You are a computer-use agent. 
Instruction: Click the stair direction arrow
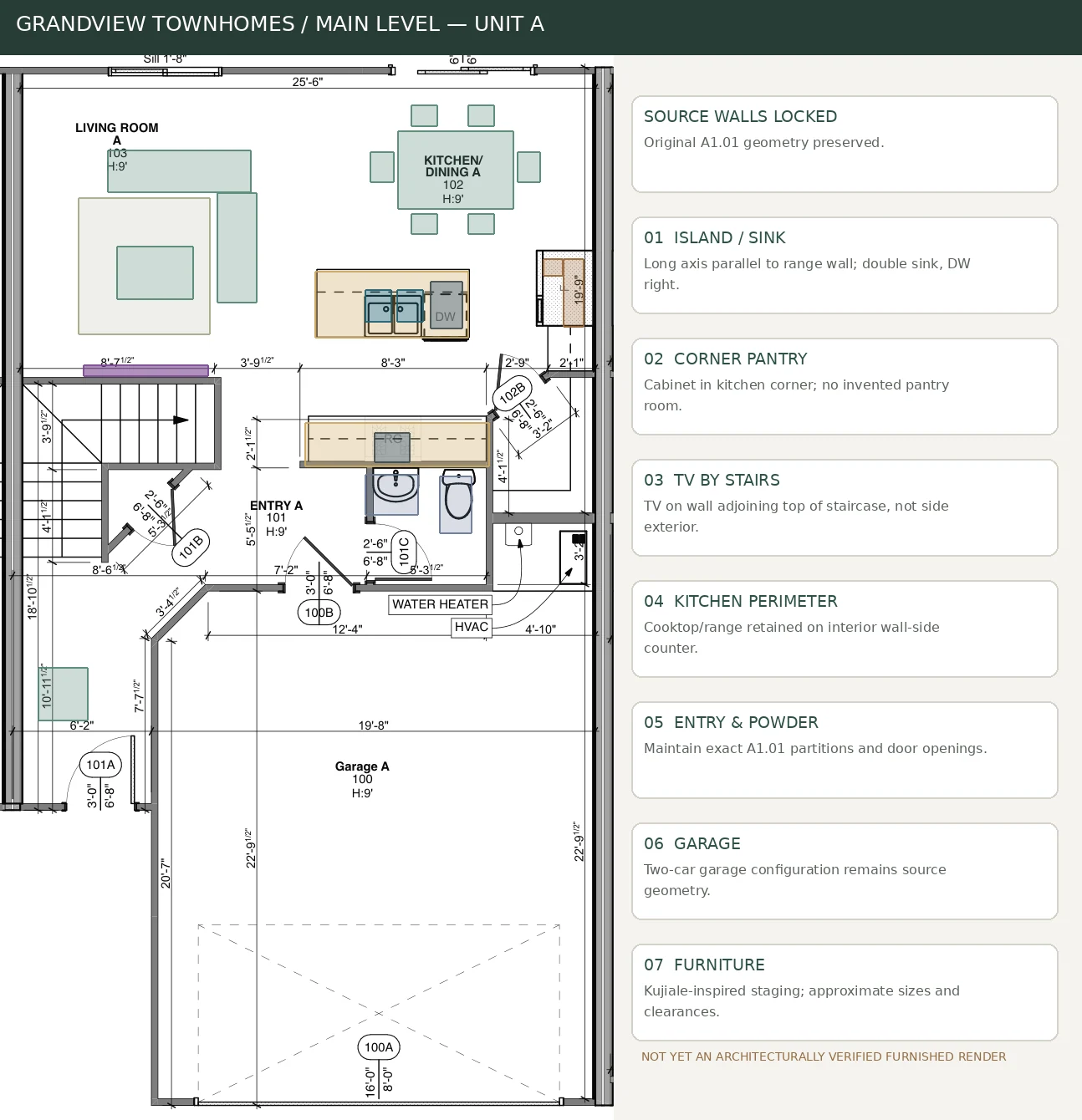pos(181,420)
